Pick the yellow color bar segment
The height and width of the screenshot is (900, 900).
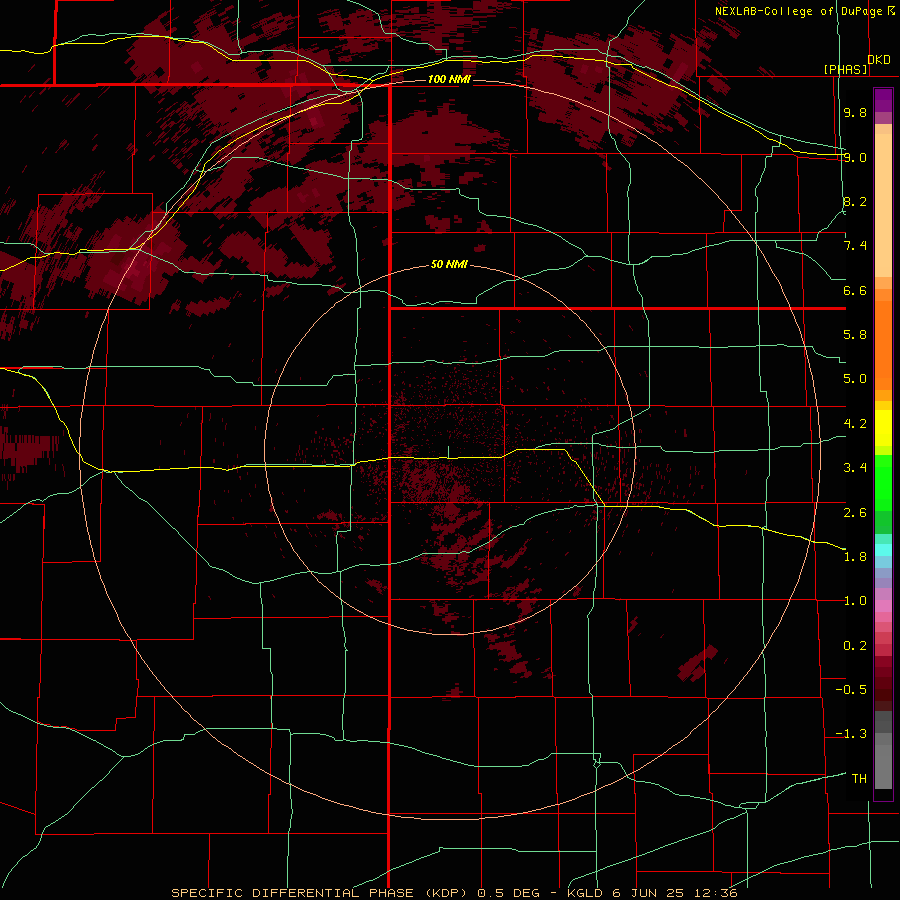(x=883, y=428)
